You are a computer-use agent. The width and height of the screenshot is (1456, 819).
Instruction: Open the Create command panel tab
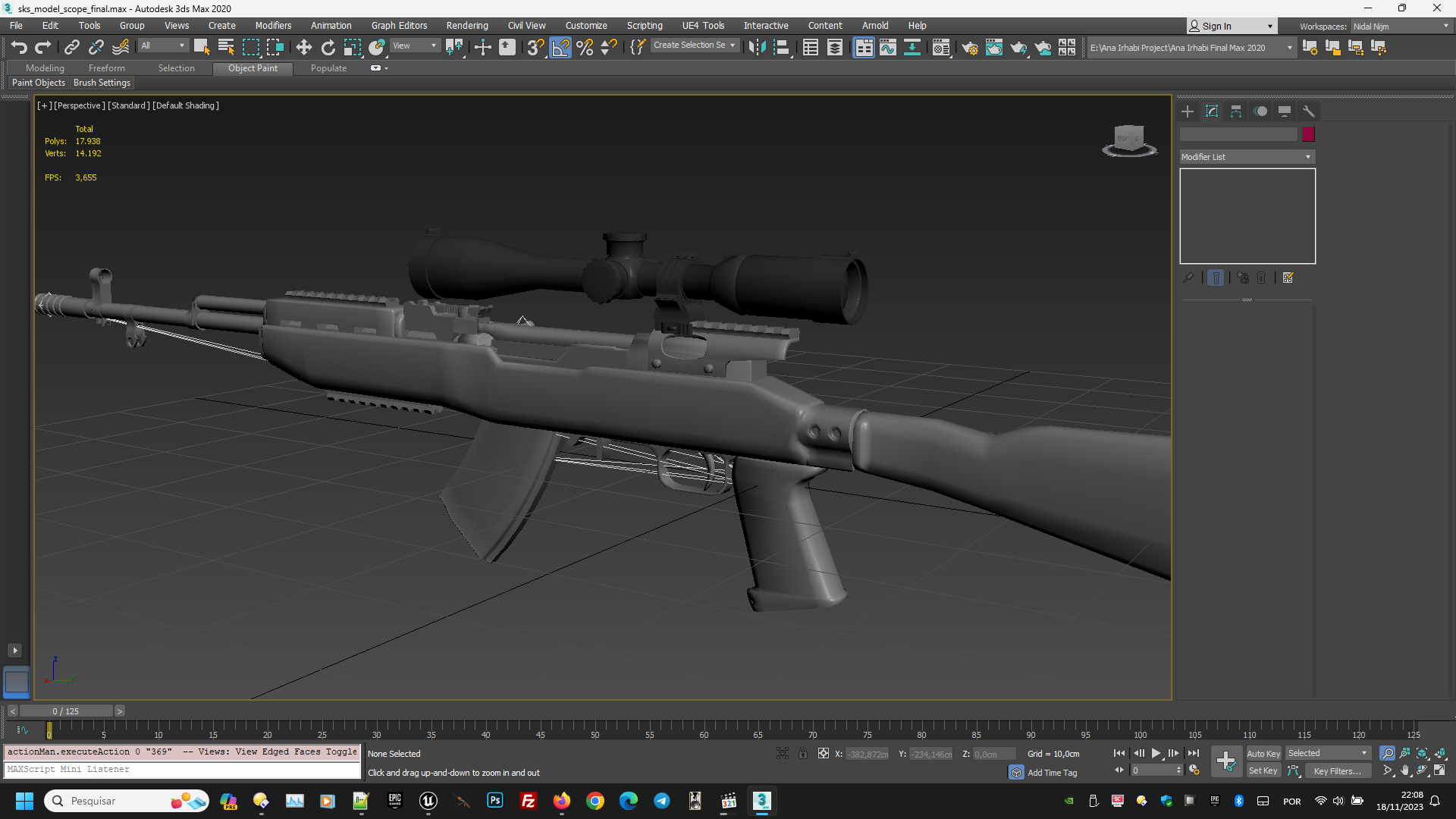coord(1188,111)
